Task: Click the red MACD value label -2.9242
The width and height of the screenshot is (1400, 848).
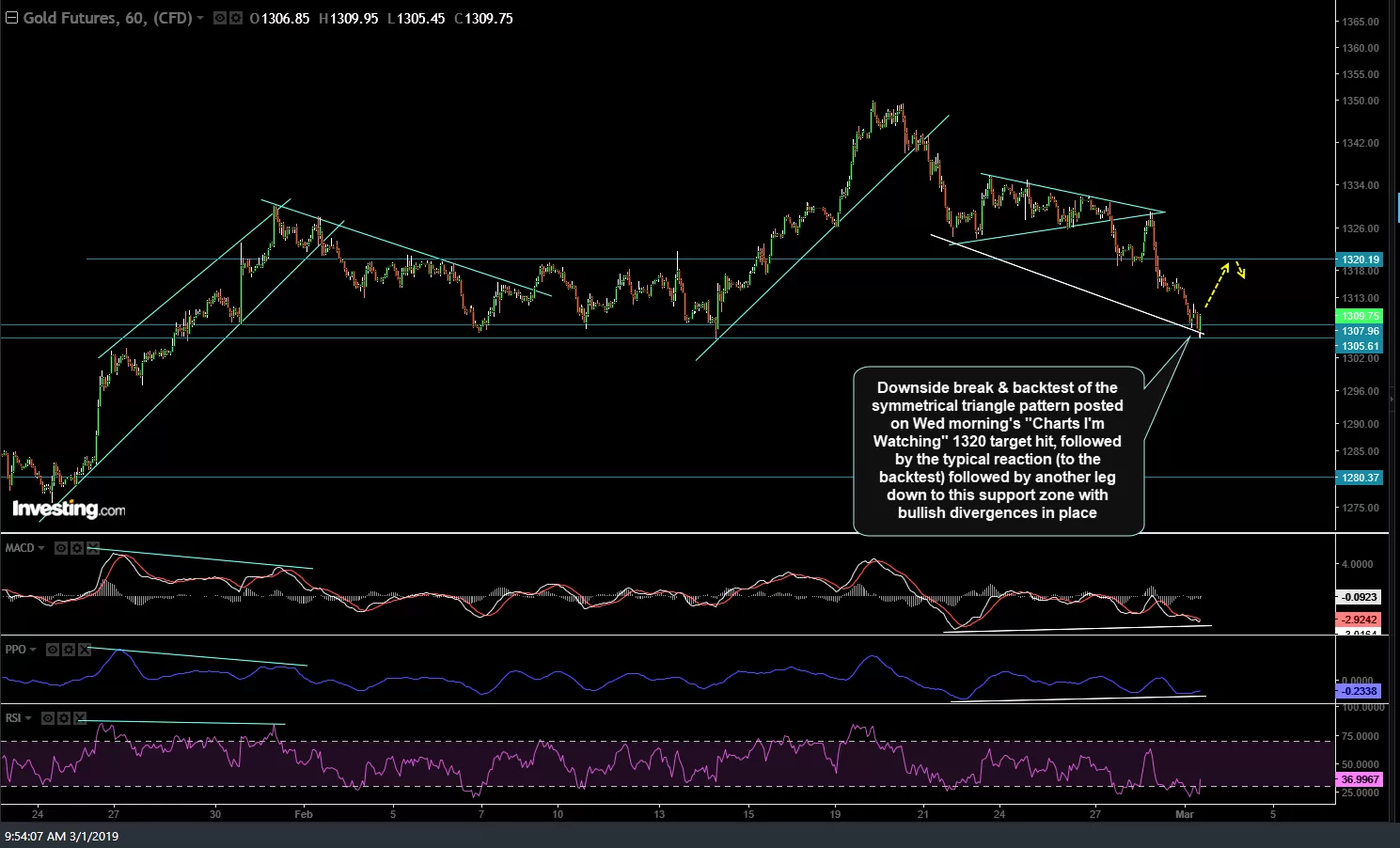Action: pyautogui.click(x=1360, y=620)
